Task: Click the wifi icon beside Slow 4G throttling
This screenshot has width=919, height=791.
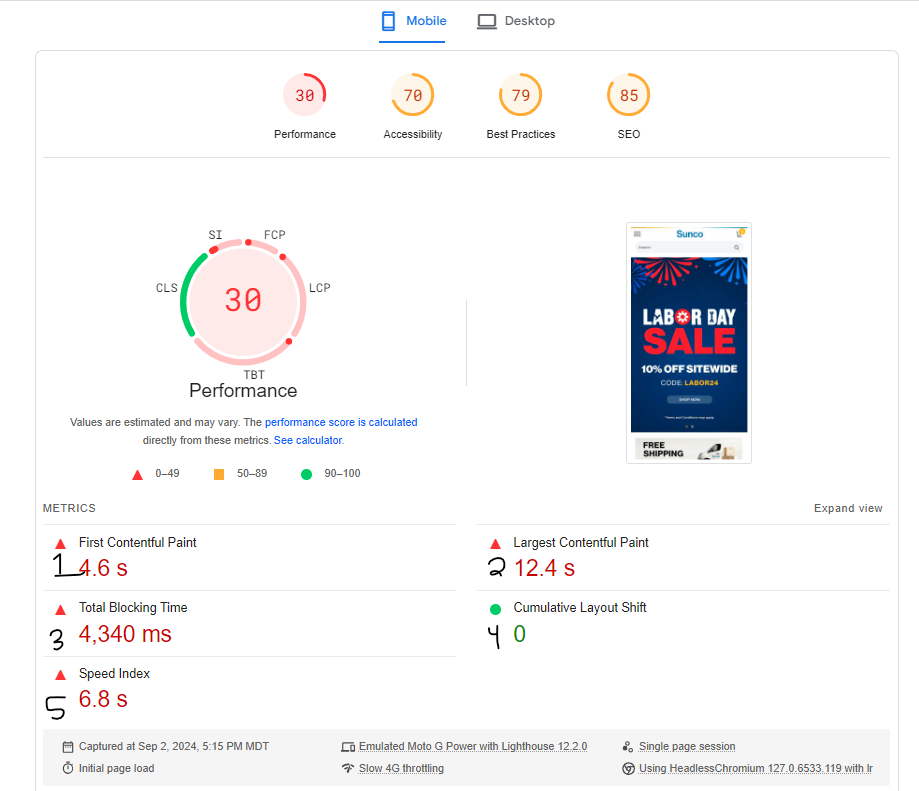Action: click(348, 768)
